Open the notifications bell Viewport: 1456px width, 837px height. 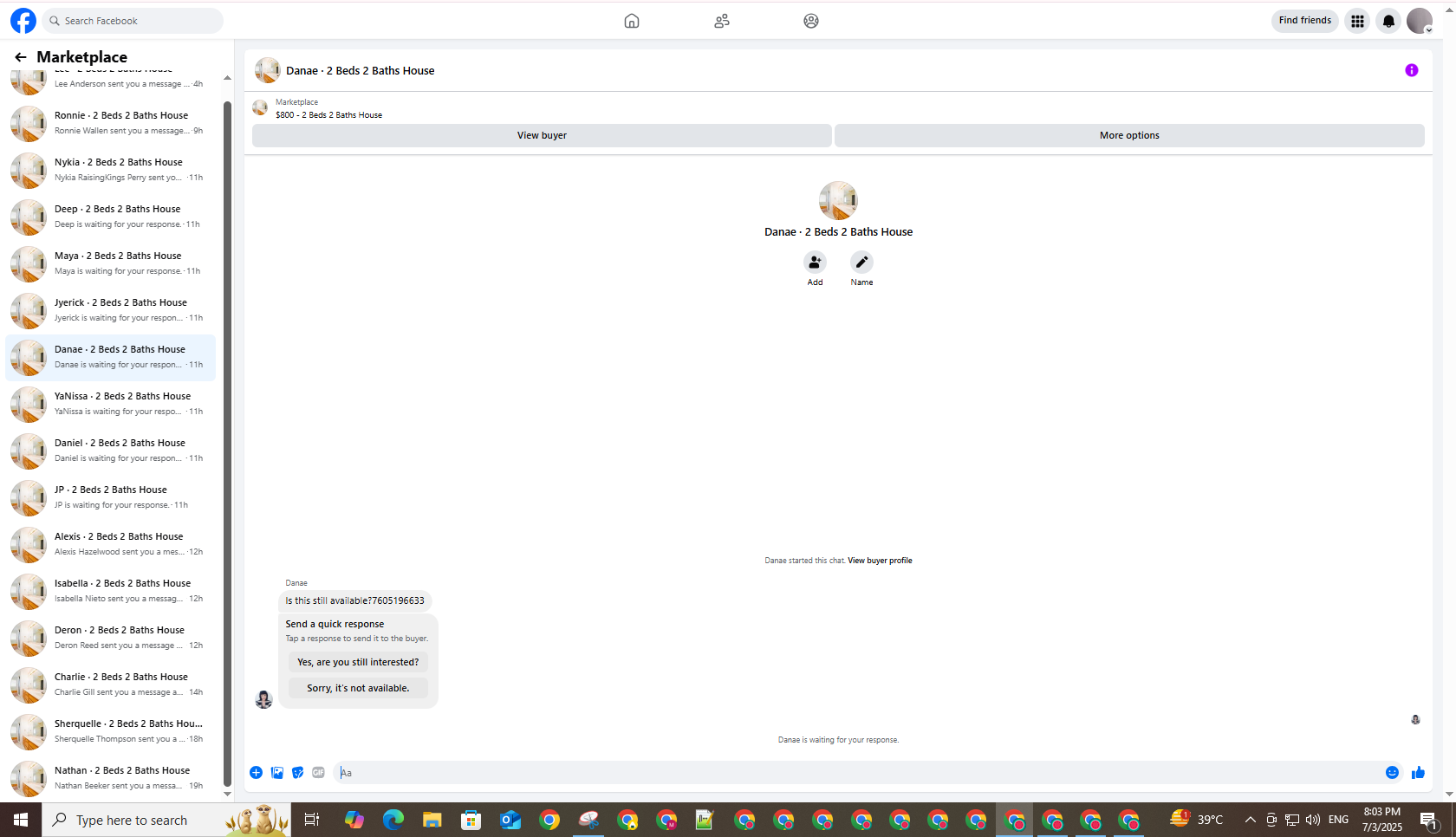click(1388, 21)
